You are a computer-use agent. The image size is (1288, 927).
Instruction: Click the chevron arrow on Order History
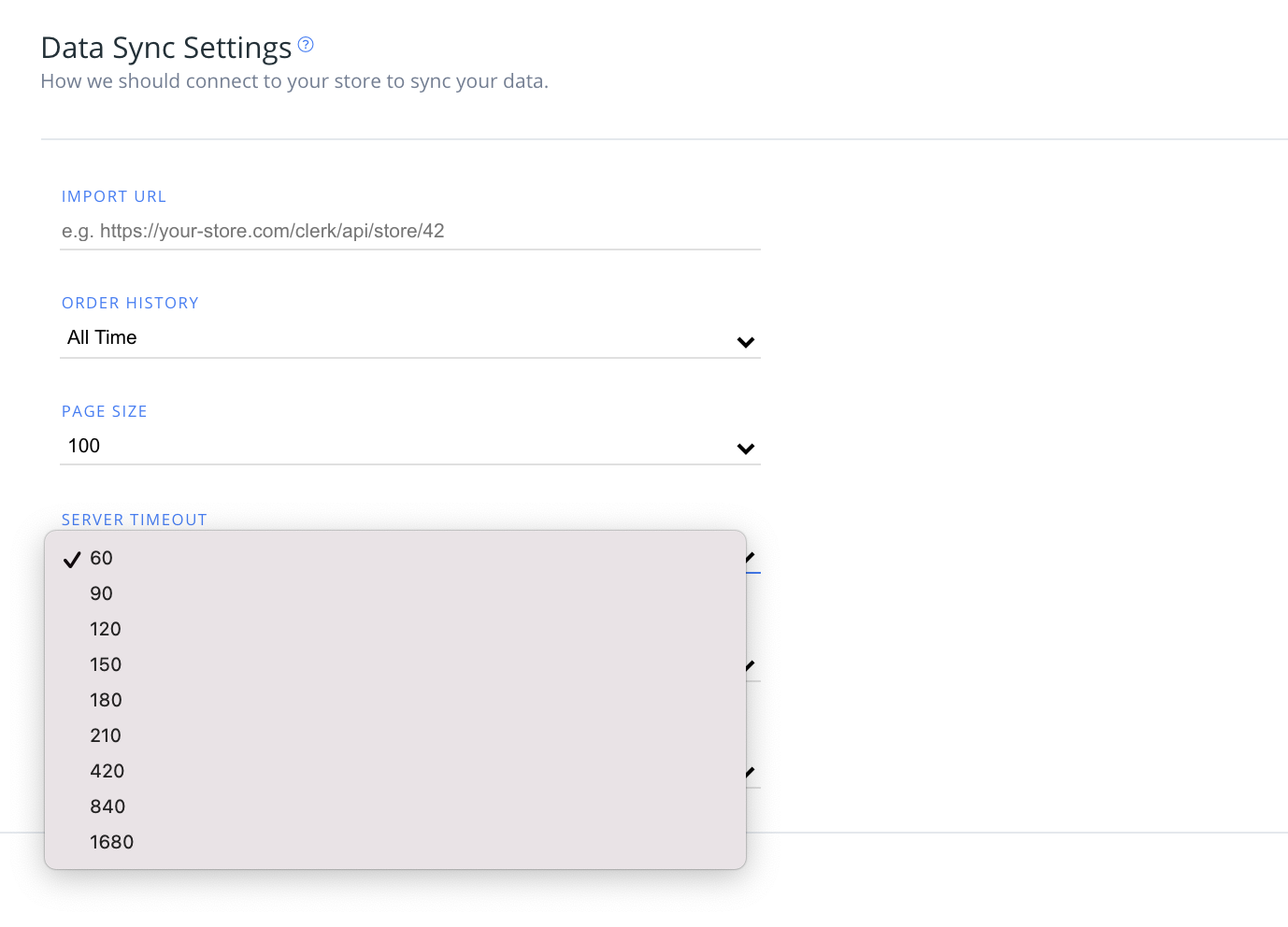click(x=745, y=342)
